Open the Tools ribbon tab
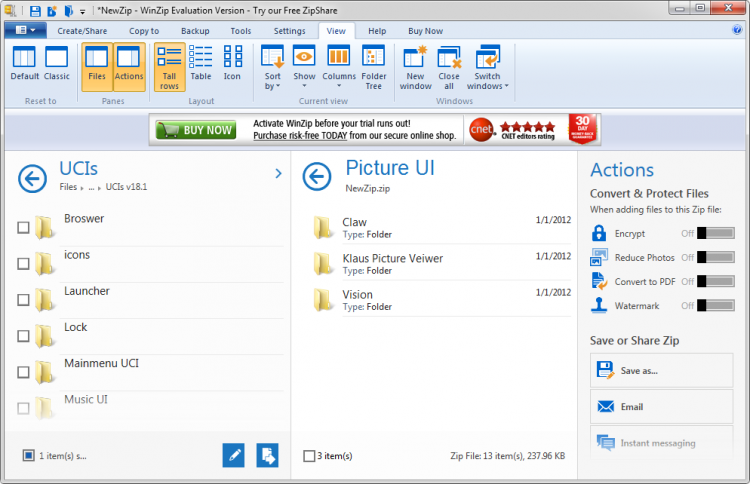Viewport: 750px width, 484px height. (241, 31)
